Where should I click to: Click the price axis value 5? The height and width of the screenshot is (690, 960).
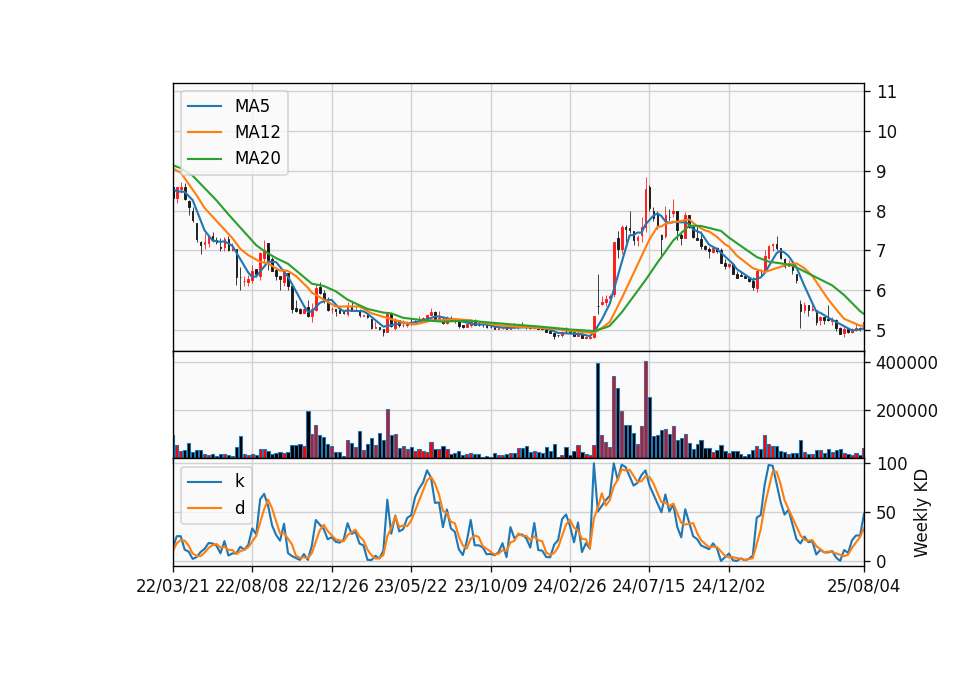coord(882,331)
